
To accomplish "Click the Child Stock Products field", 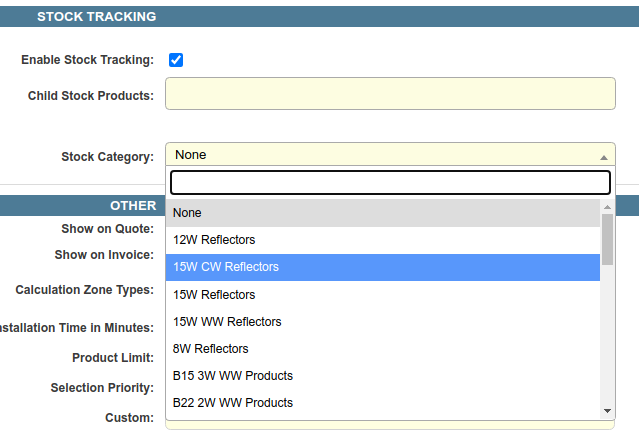I will pos(390,93).
